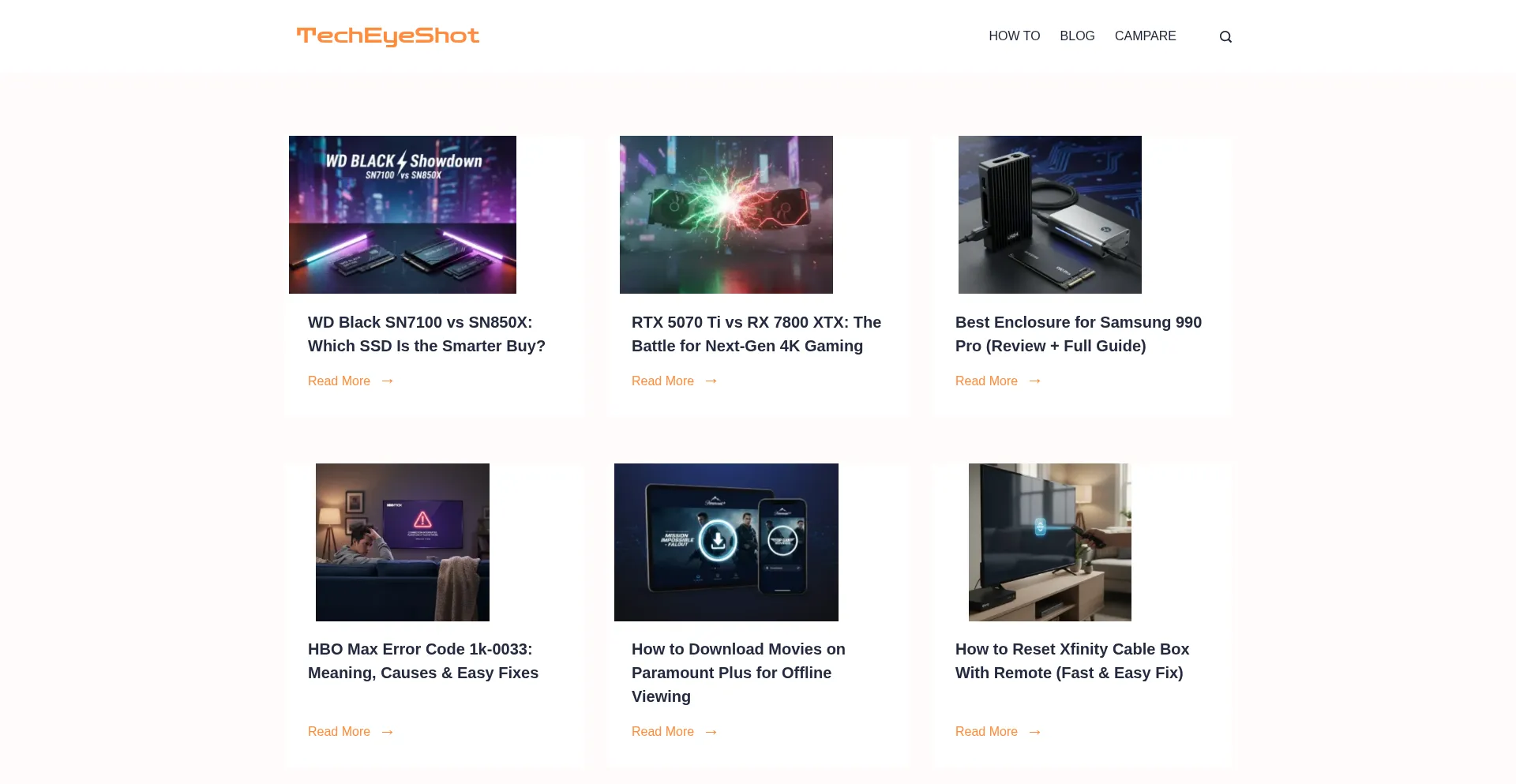Click Read More under WD Black article
1516x784 pixels.
click(339, 381)
